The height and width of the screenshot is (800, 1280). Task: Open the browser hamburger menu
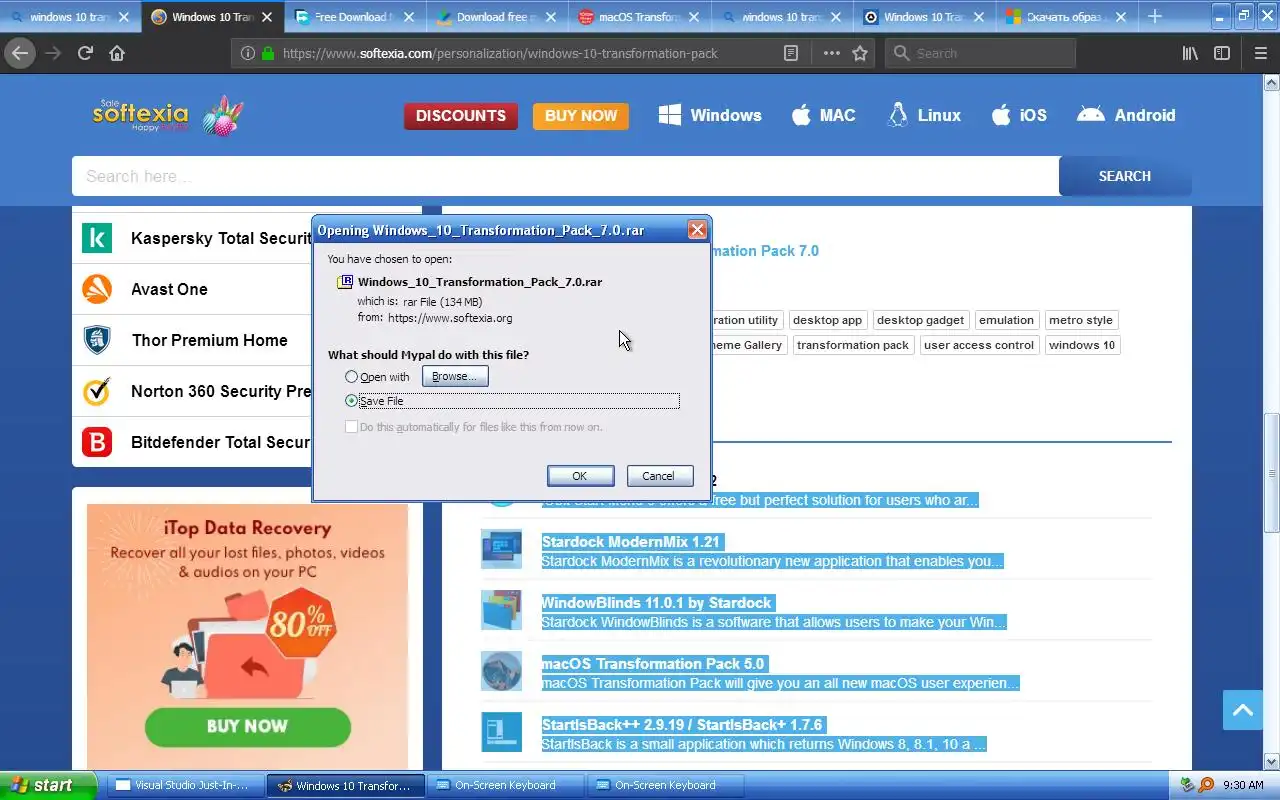[1260, 53]
